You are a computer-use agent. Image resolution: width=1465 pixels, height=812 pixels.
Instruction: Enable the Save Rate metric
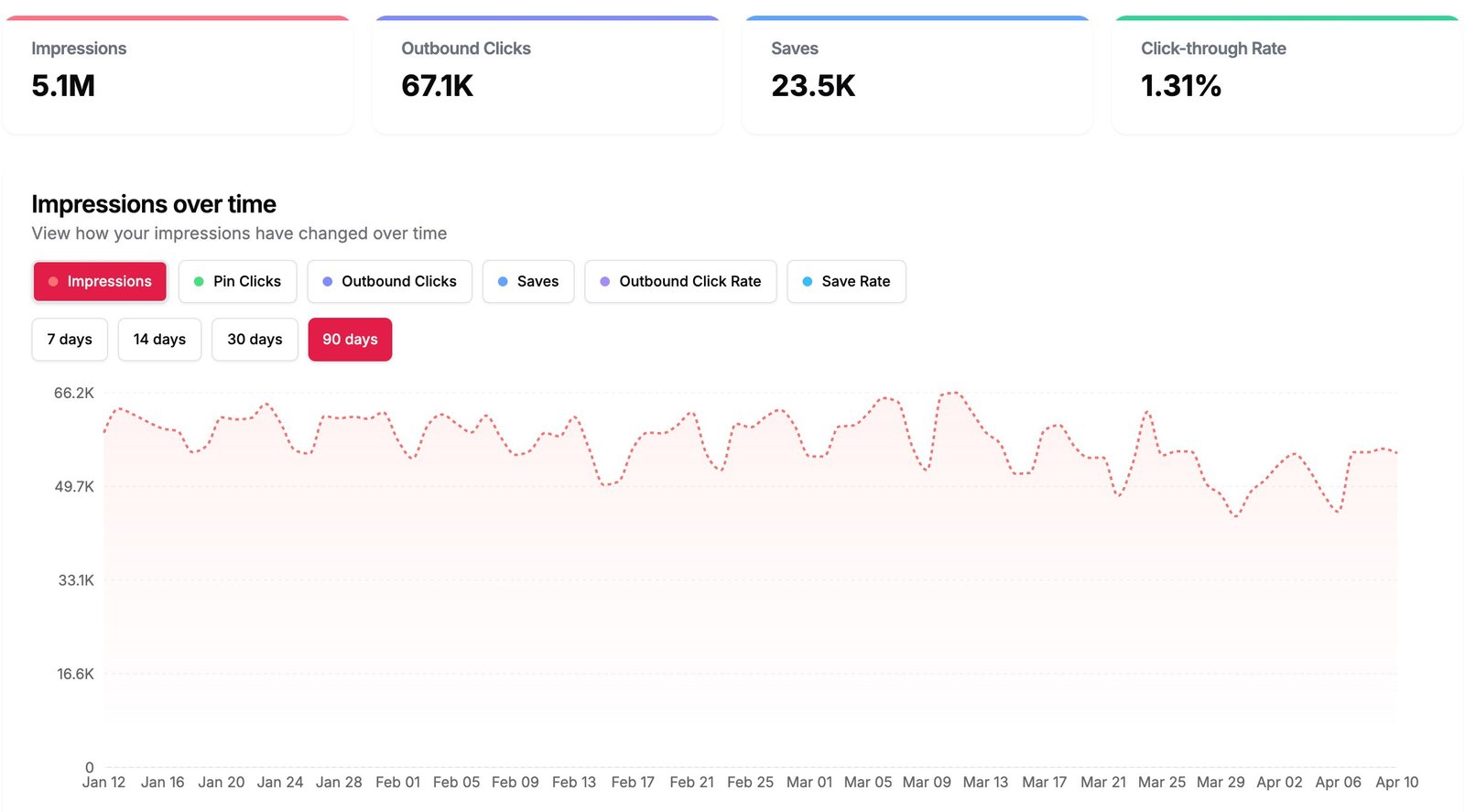coord(846,281)
